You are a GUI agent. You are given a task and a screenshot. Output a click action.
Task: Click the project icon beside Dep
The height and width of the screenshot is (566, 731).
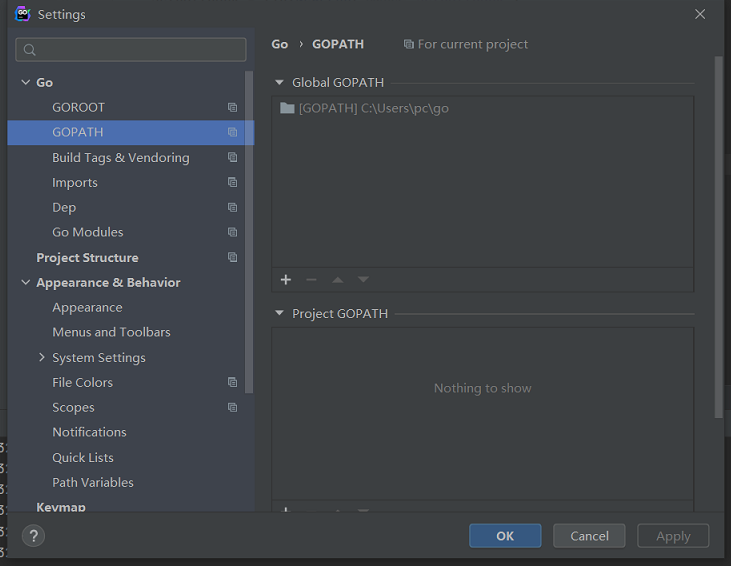point(232,207)
